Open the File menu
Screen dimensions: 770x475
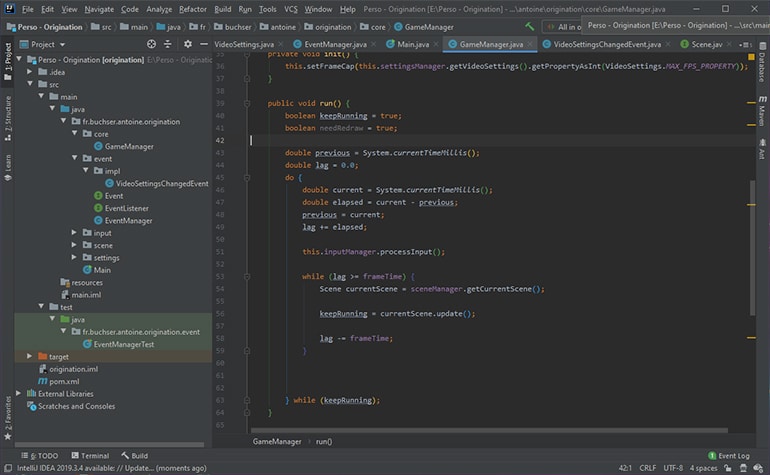click(28, 9)
